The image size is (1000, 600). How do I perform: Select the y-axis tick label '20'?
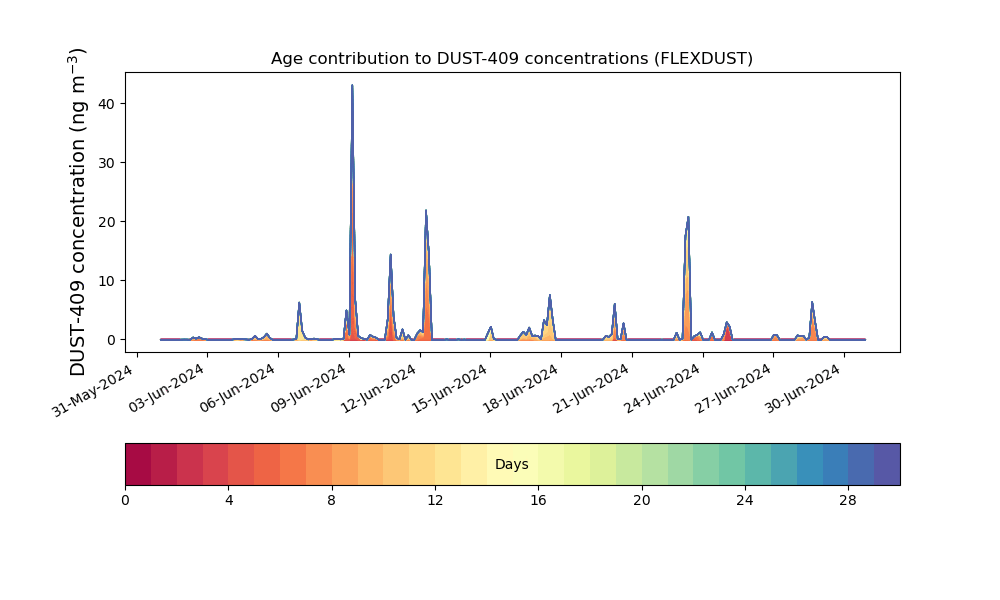tap(107, 222)
